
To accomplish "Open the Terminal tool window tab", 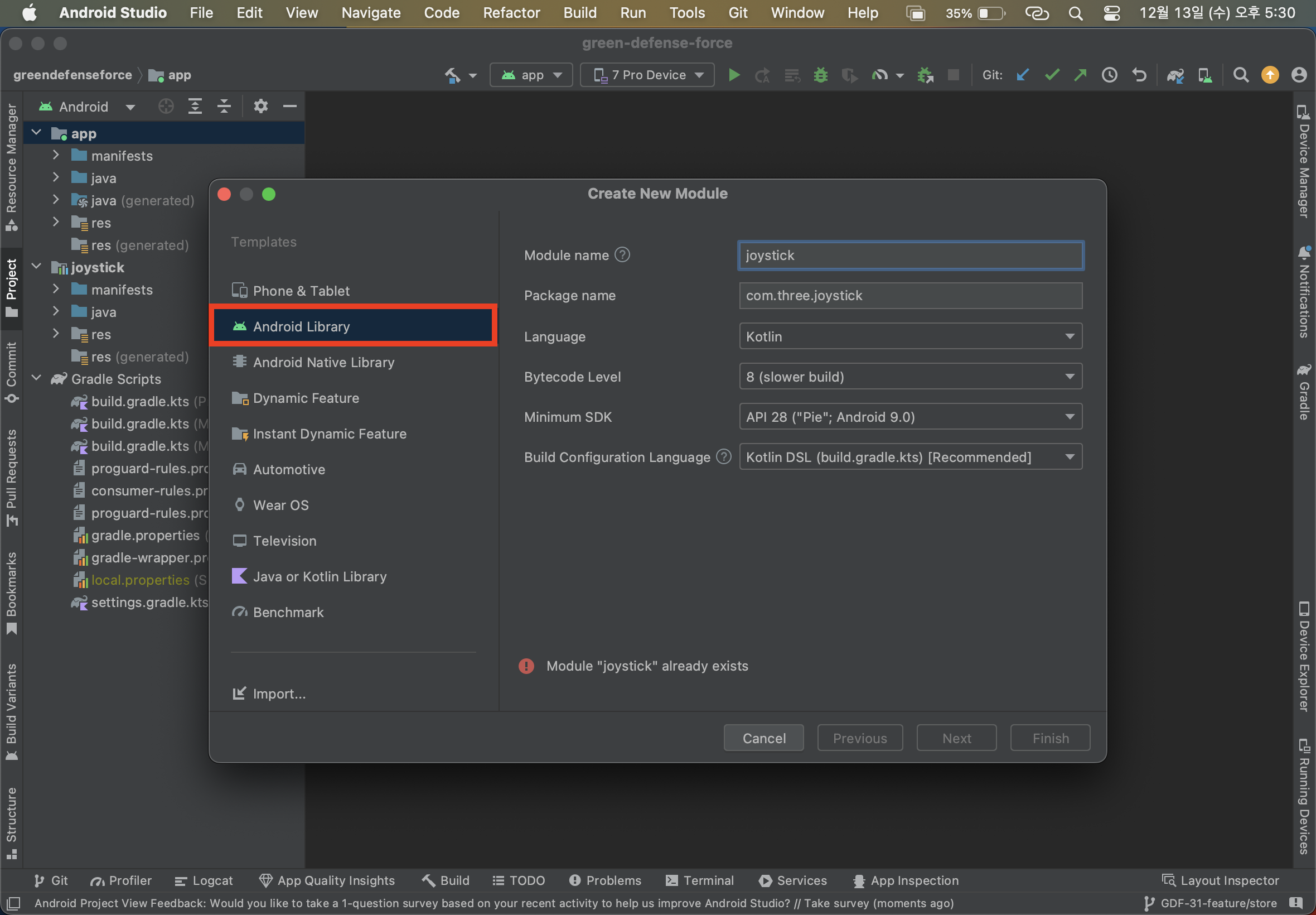I will pyautogui.click(x=699, y=880).
